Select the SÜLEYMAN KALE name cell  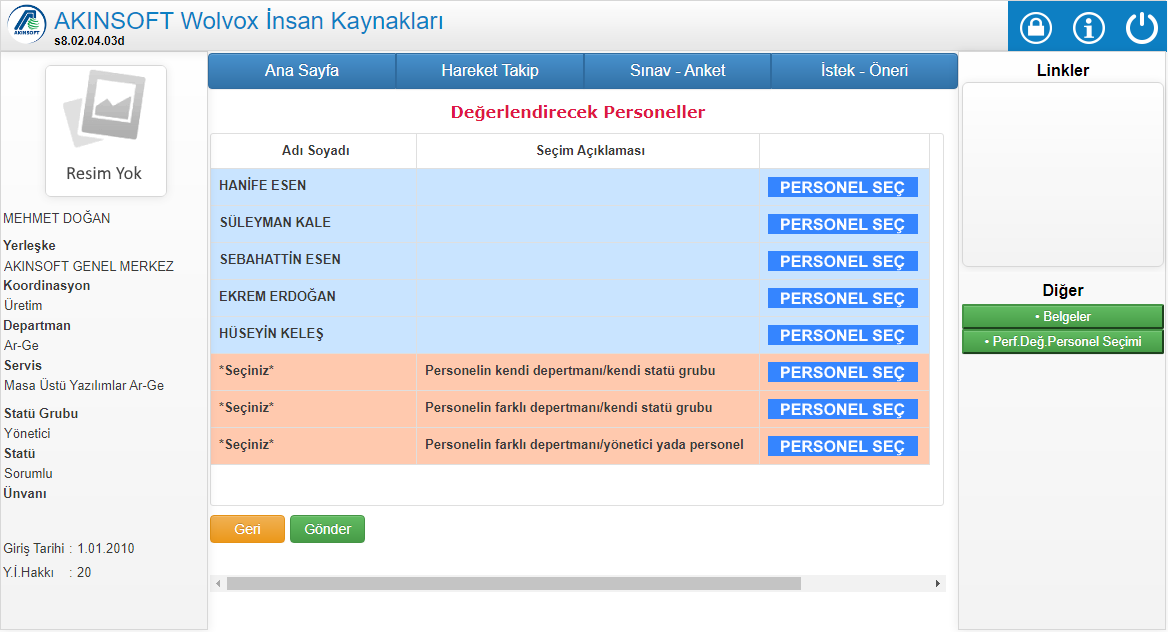314,224
